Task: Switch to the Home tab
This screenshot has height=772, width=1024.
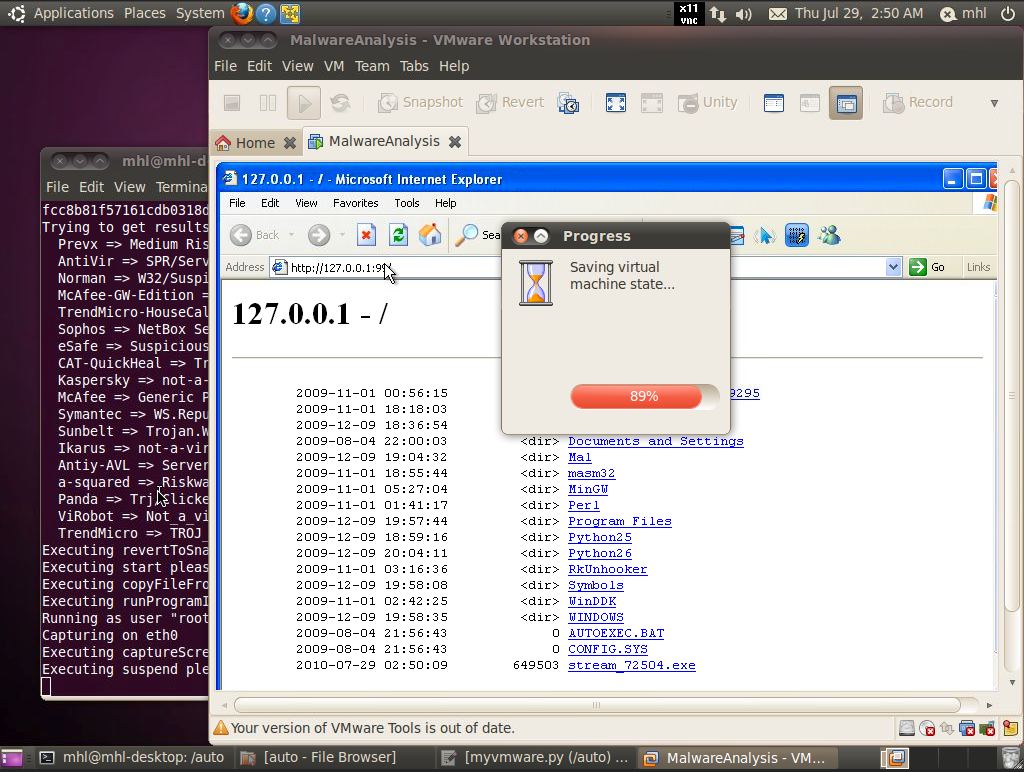Action: 245,142
